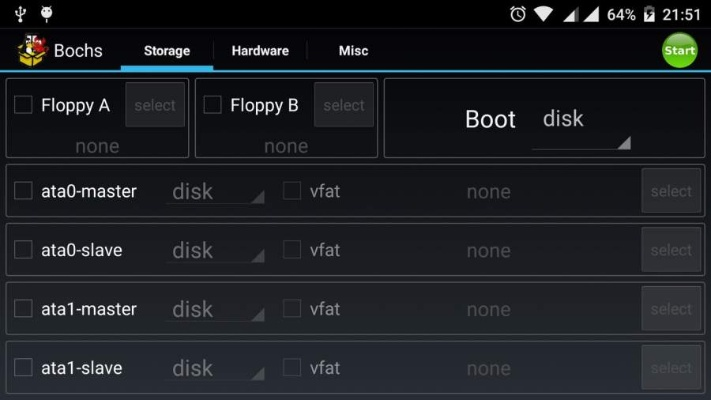
Task: Open the Misc tab
Action: [x=353, y=51]
